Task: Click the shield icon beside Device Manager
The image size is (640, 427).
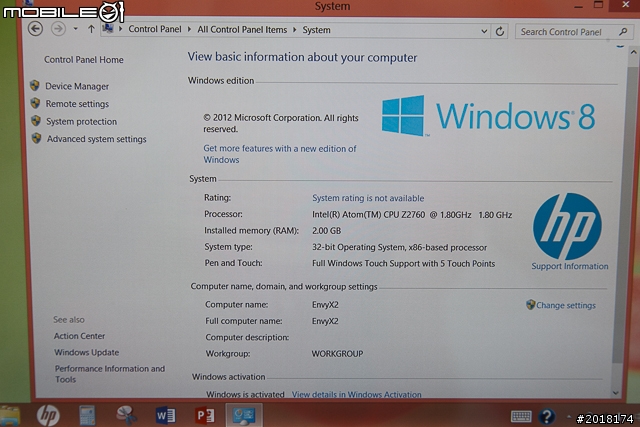Action: click(35, 85)
